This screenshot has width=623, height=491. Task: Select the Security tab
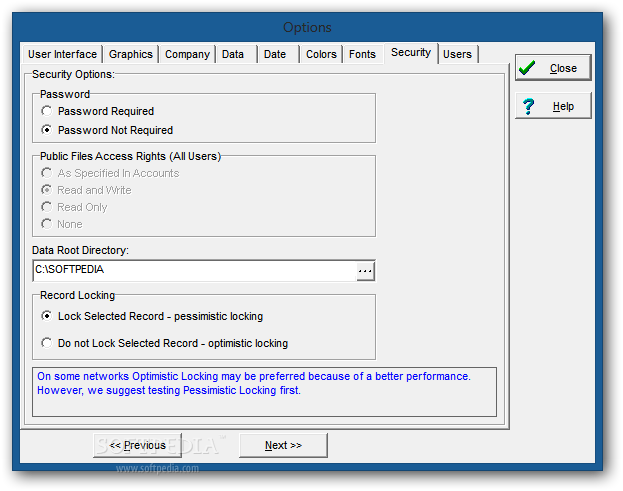(411, 53)
